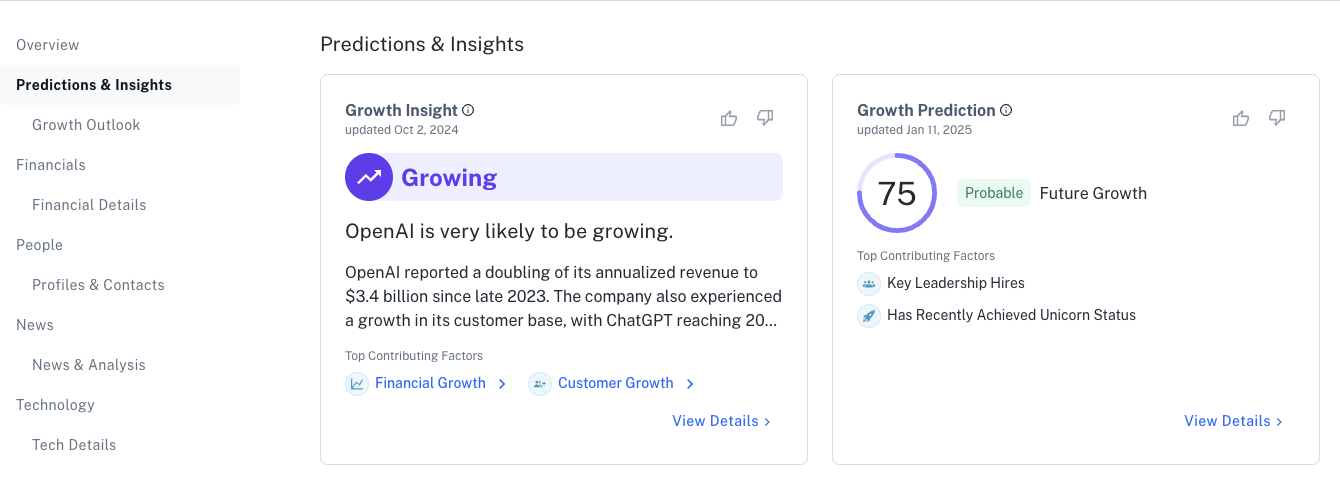Go to Overview in the sidebar
This screenshot has height=484, width=1340.
click(48, 45)
